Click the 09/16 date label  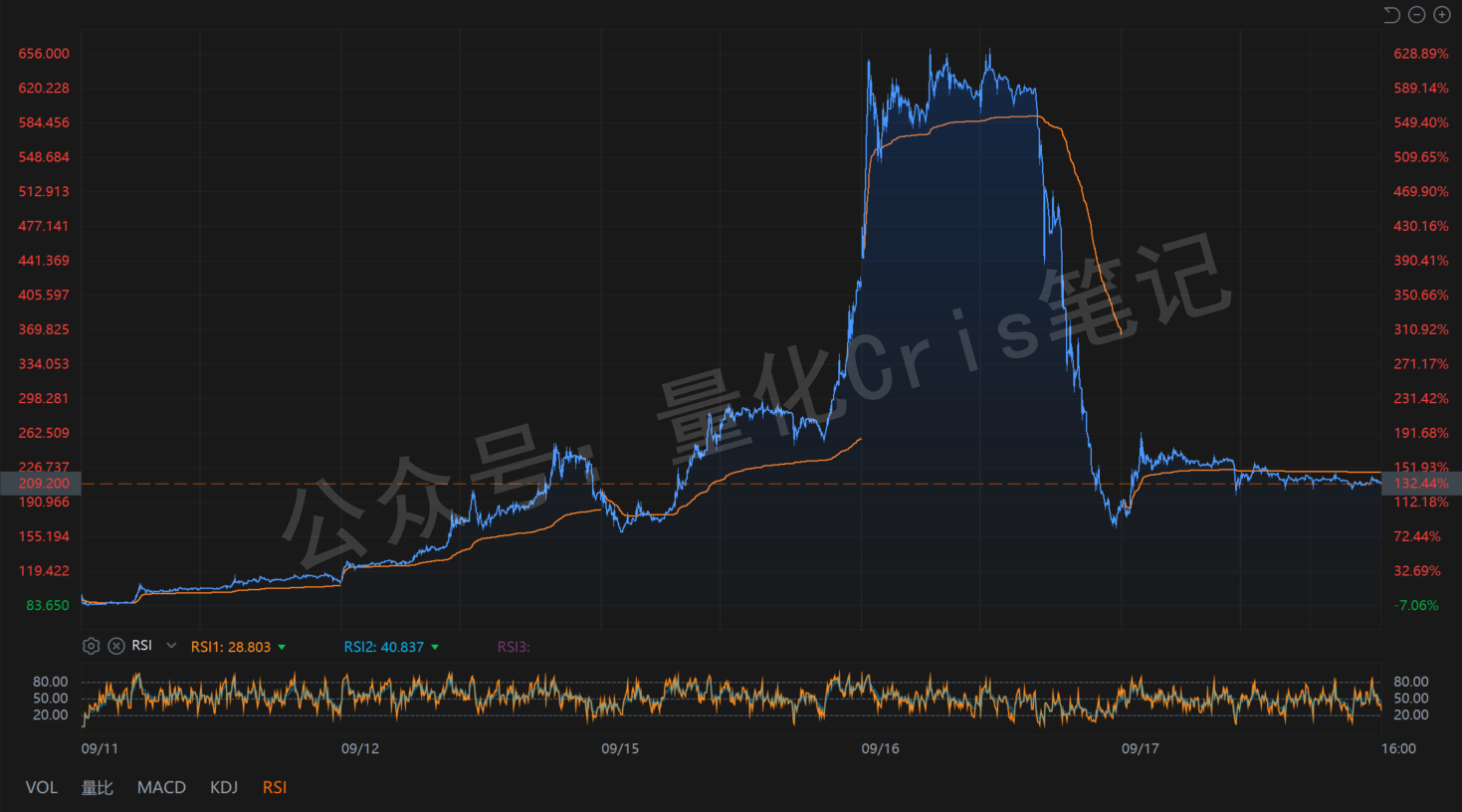(880, 748)
